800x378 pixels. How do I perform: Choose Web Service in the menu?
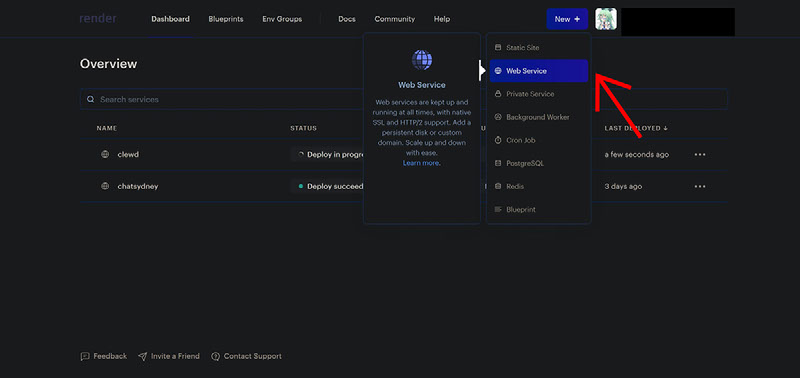[539, 71]
